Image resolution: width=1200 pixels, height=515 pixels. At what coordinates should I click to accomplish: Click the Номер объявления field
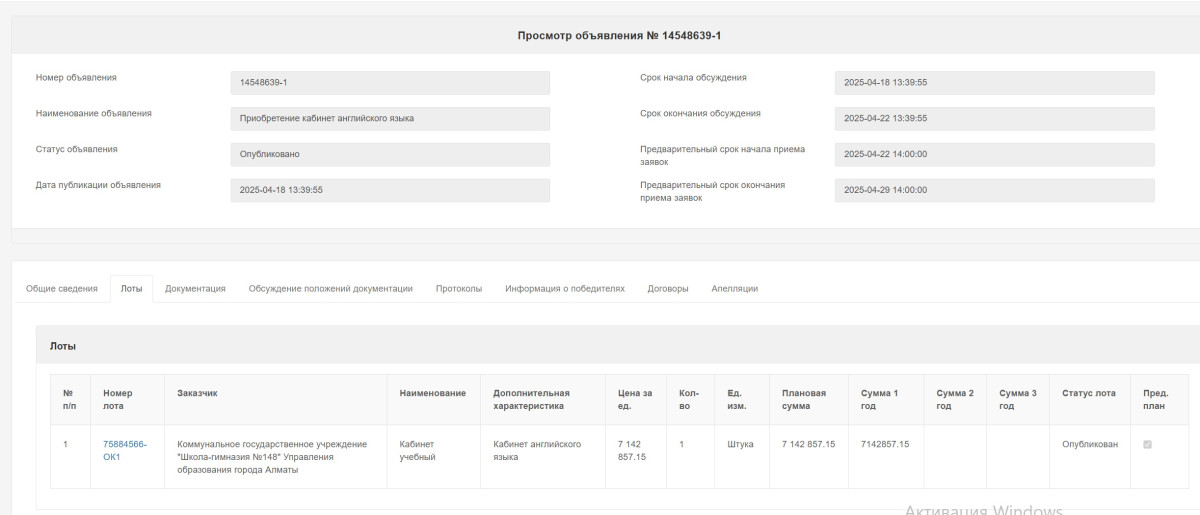(390, 83)
